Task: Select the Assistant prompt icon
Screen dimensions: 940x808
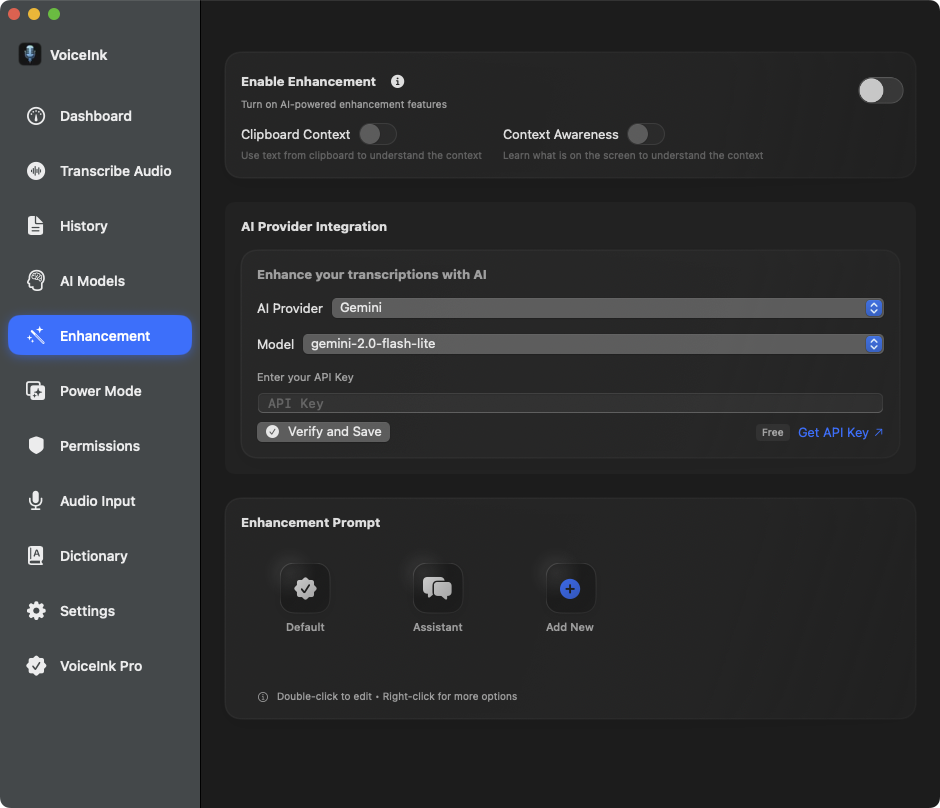Action: (x=438, y=588)
